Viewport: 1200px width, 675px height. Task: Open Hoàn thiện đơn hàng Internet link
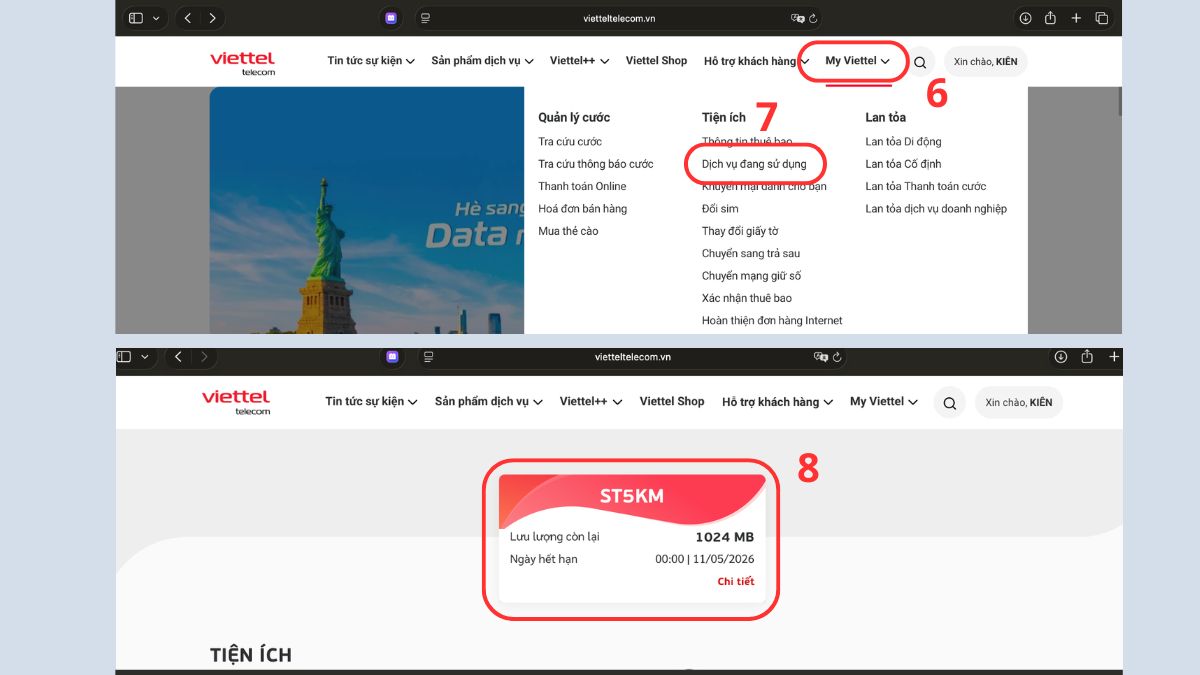click(x=772, y=321)
